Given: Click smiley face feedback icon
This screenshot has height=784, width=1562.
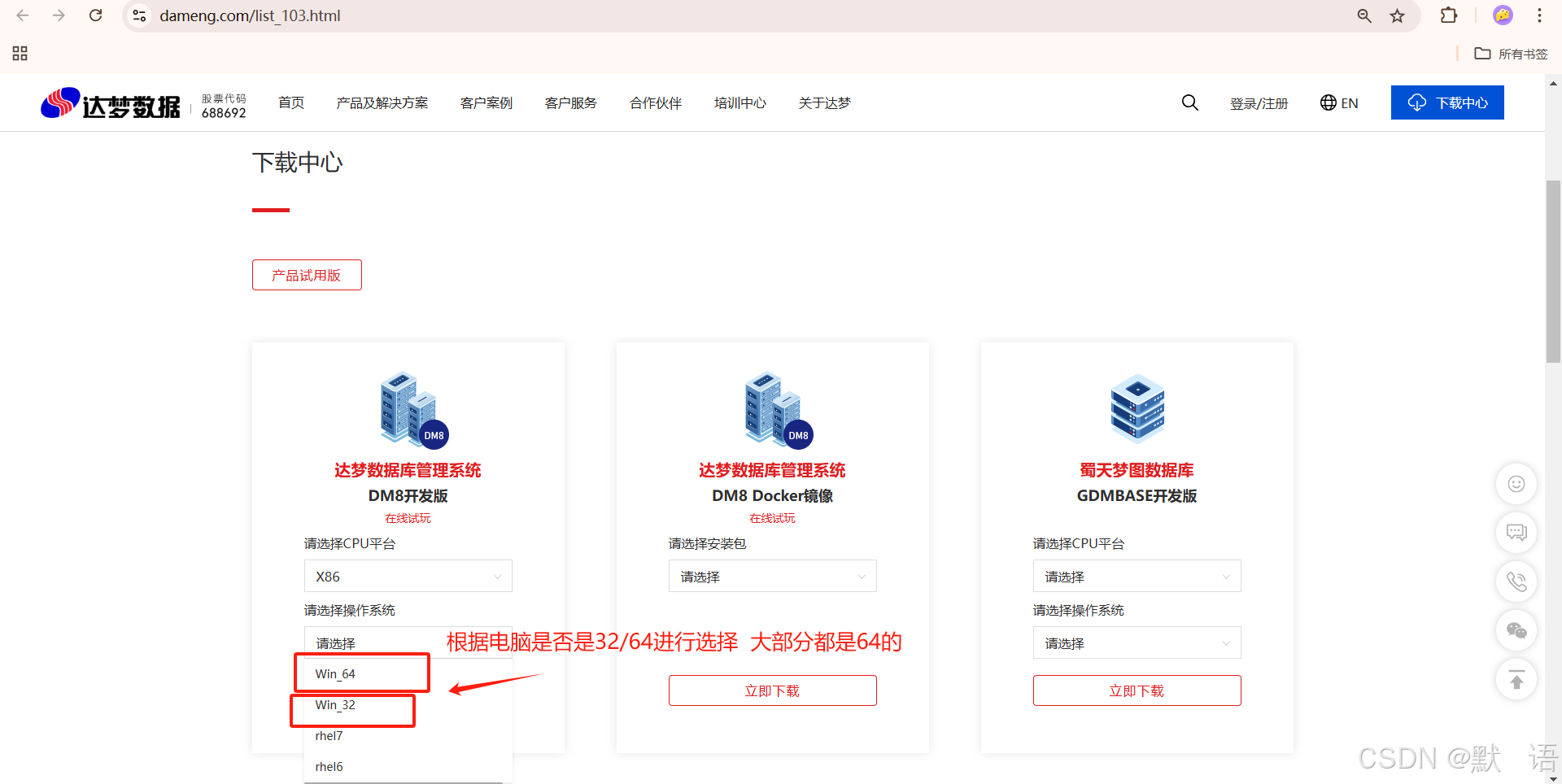Looking at the screenshot, I should 1516,484.
